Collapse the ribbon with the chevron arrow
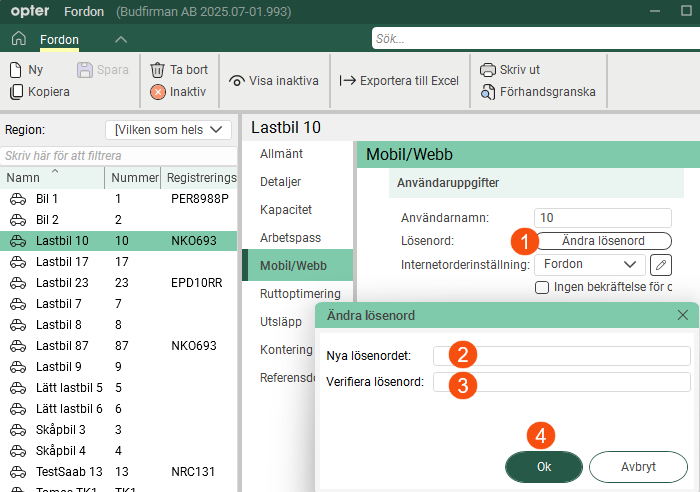The height and width of the screenshot is (492, 700). [120, 39]
